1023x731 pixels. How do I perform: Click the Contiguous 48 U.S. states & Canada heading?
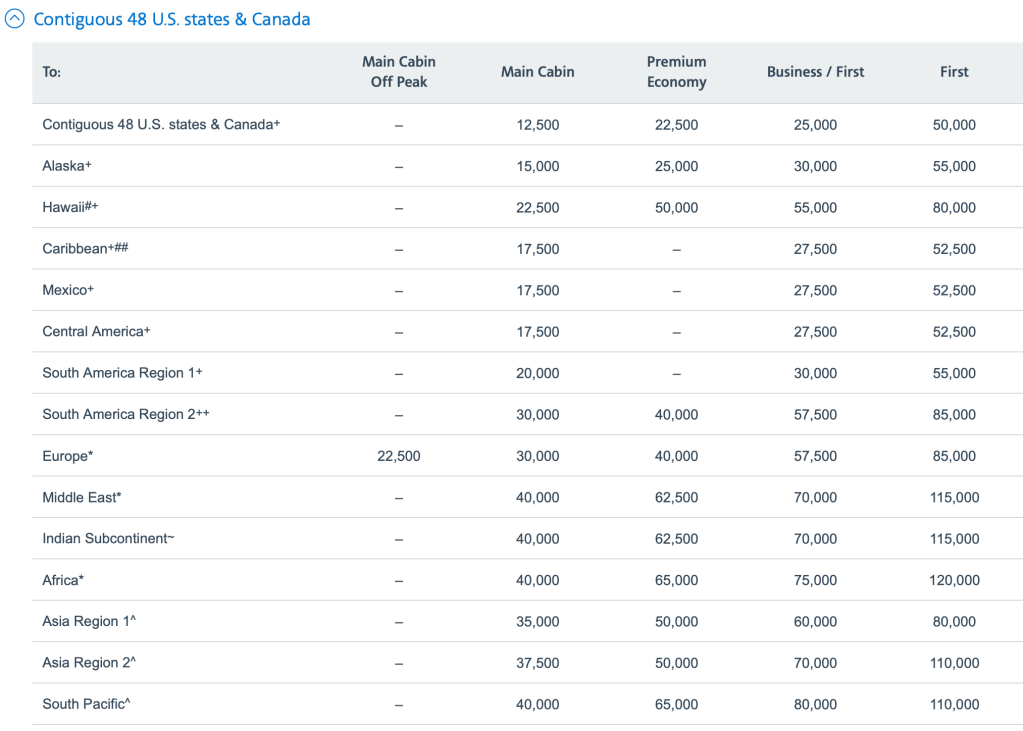[x=172, y=20]
